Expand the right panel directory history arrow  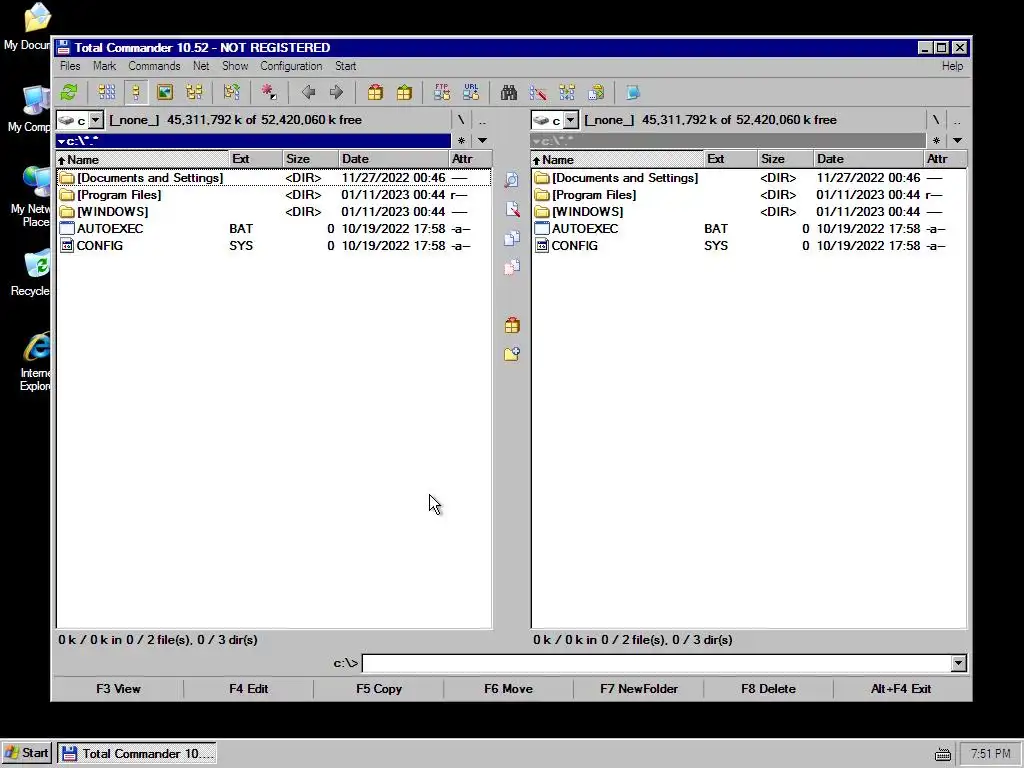click(957, 140)
